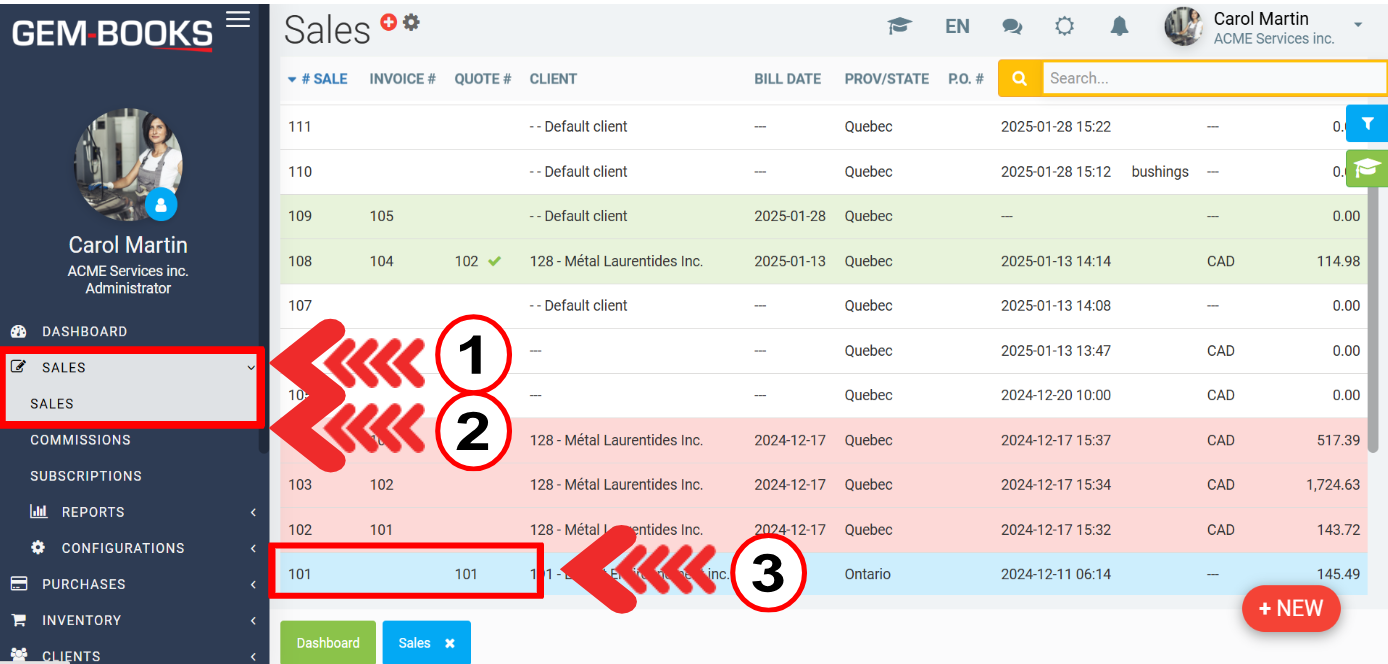This screenshot has height=664, width=1388.
Task: Click the bell notifications icon
Action: [x=1119, y=27]
